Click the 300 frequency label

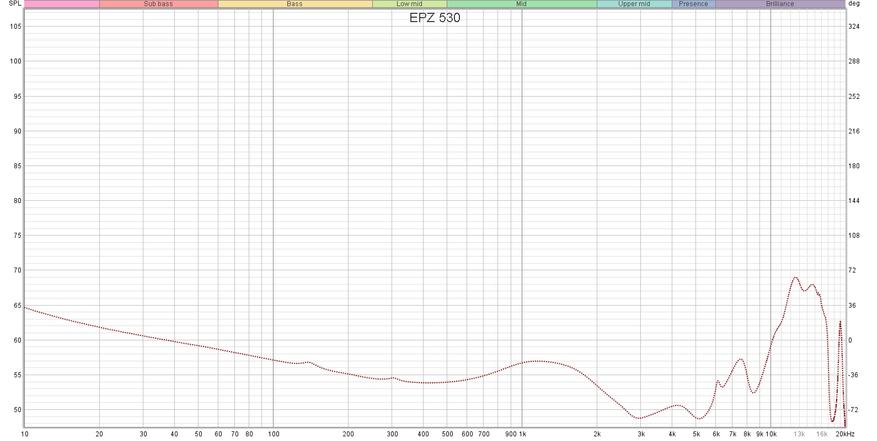(x=392, y=434)
